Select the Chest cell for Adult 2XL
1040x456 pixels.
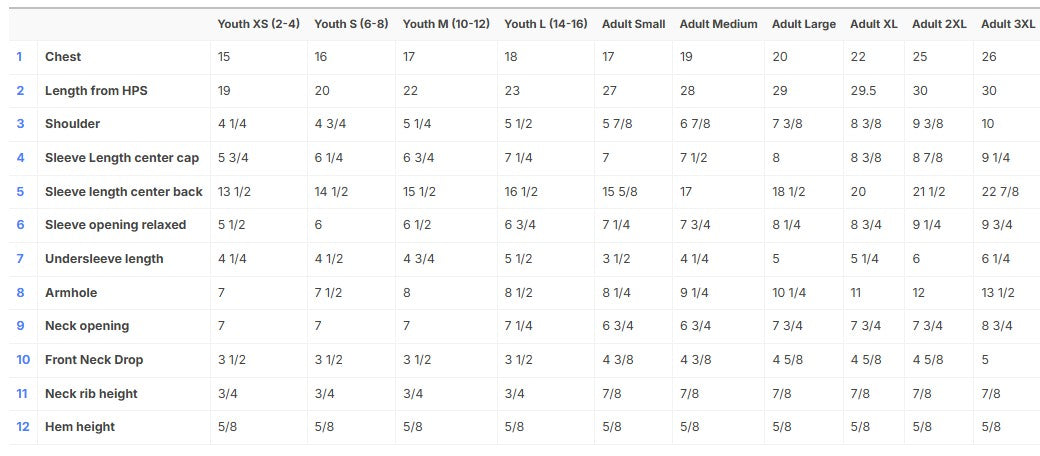(x=920, y=57)
